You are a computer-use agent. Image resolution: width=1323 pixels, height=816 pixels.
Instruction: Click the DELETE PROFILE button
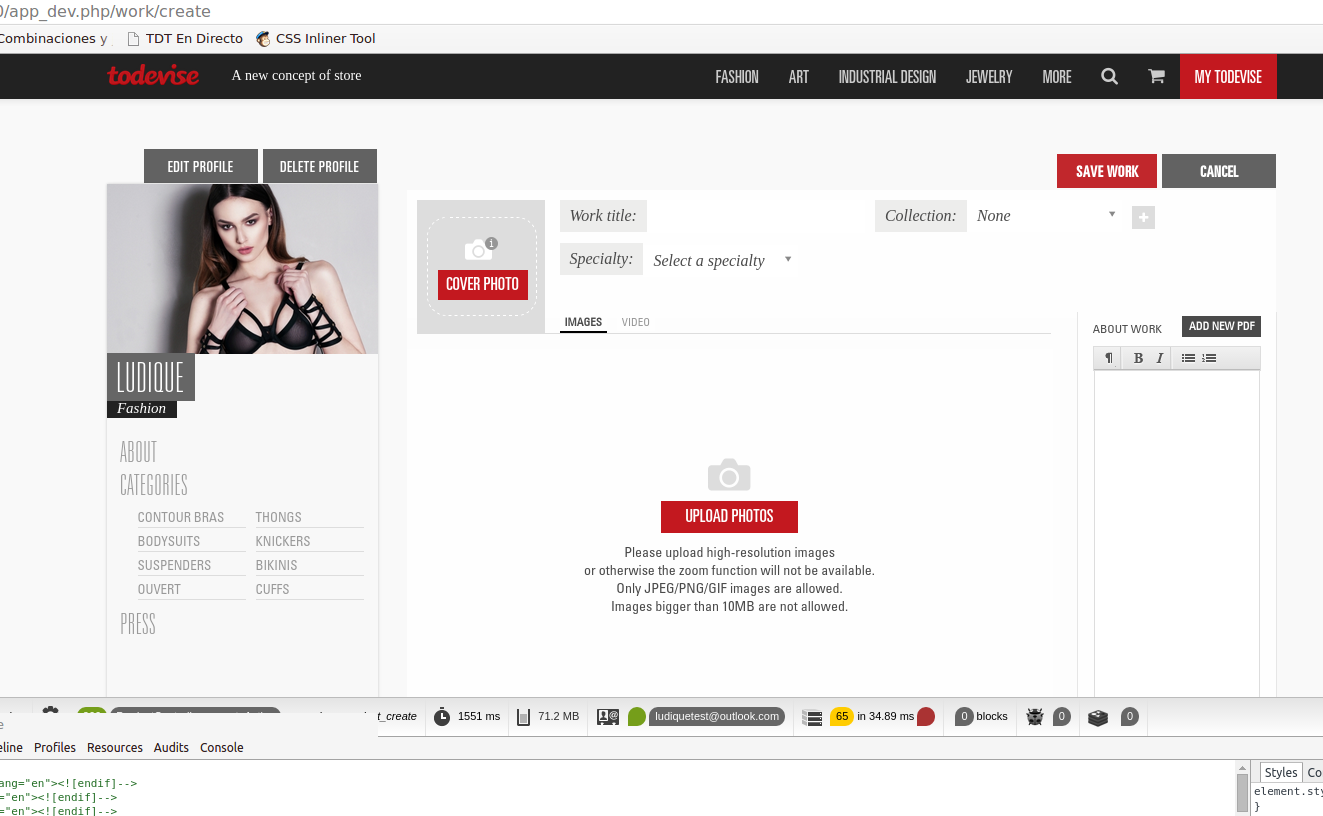(x=319, y=166)
